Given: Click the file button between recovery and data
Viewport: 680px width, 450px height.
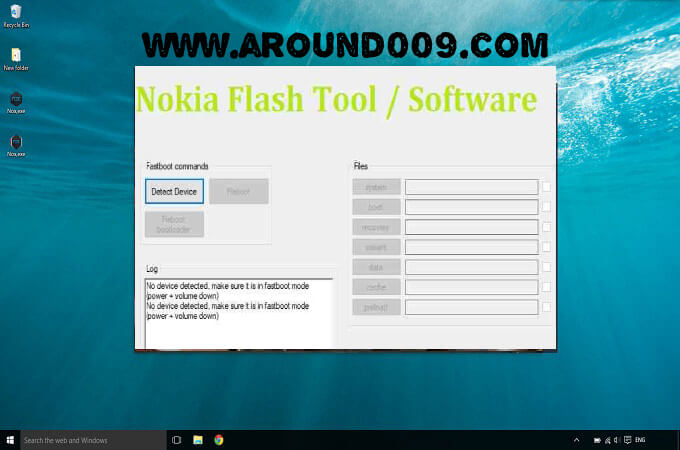Looking at the screenshot, I should (x=376, y=247).
